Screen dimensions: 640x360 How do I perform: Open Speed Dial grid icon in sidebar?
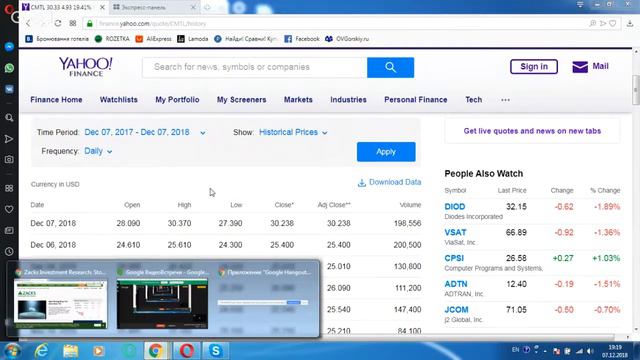coord(9,188)
